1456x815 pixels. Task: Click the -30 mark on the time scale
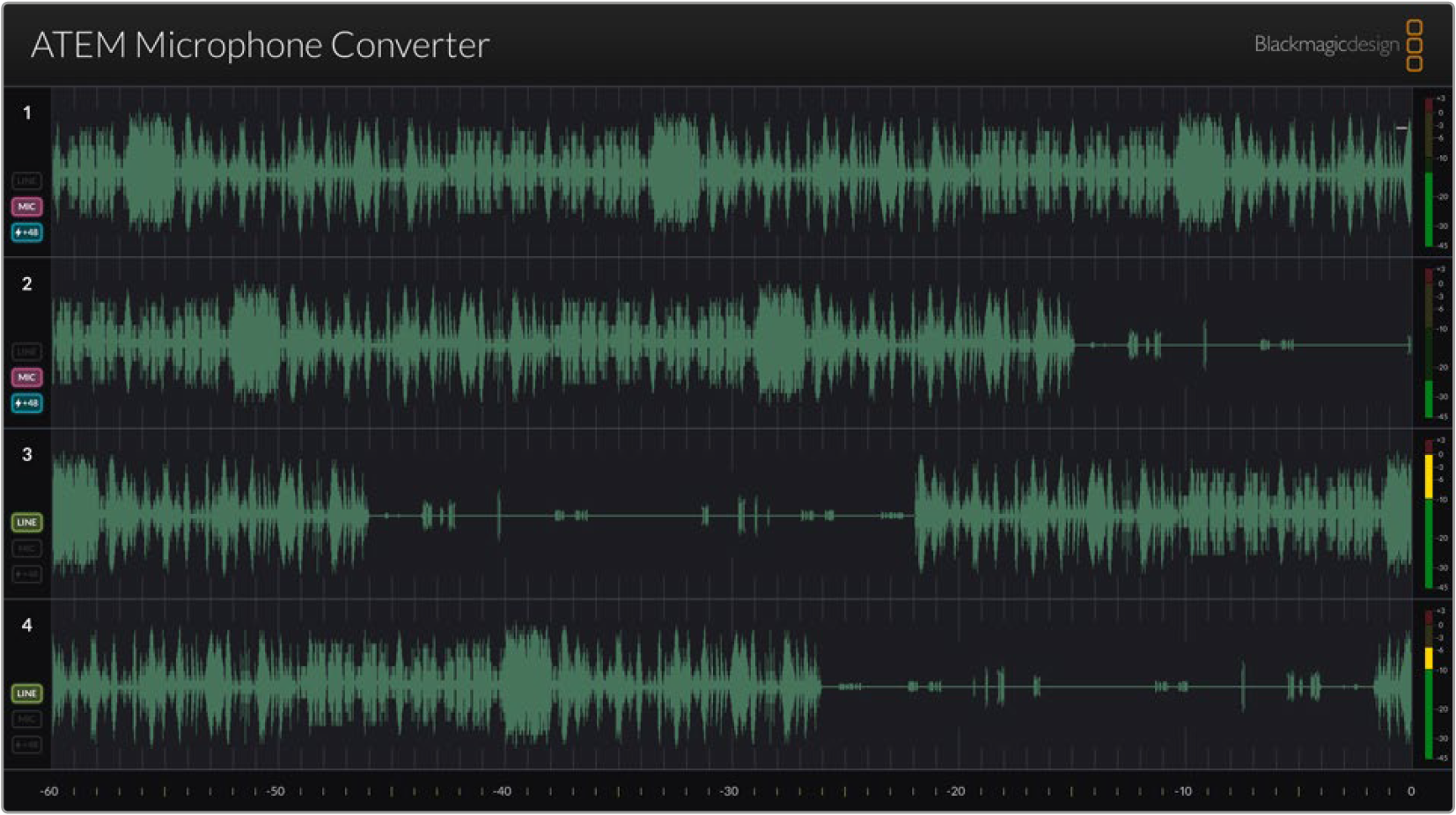tap(729, 791)
